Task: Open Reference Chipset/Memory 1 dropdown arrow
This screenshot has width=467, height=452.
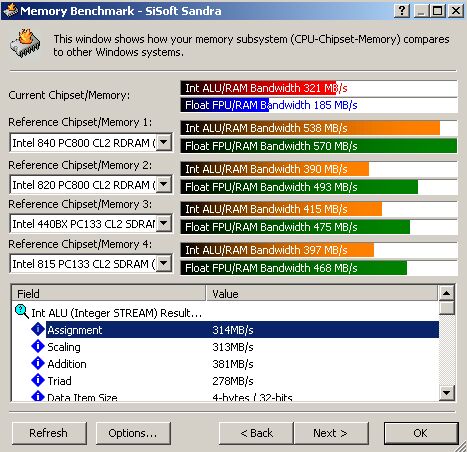Action: (x=164, y=143)
